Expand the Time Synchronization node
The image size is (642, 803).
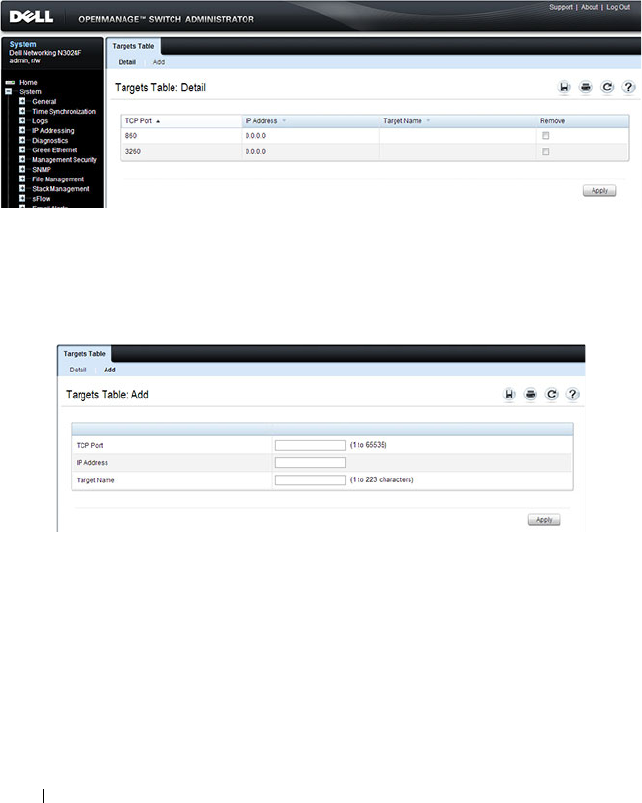(x=22, y=111)
